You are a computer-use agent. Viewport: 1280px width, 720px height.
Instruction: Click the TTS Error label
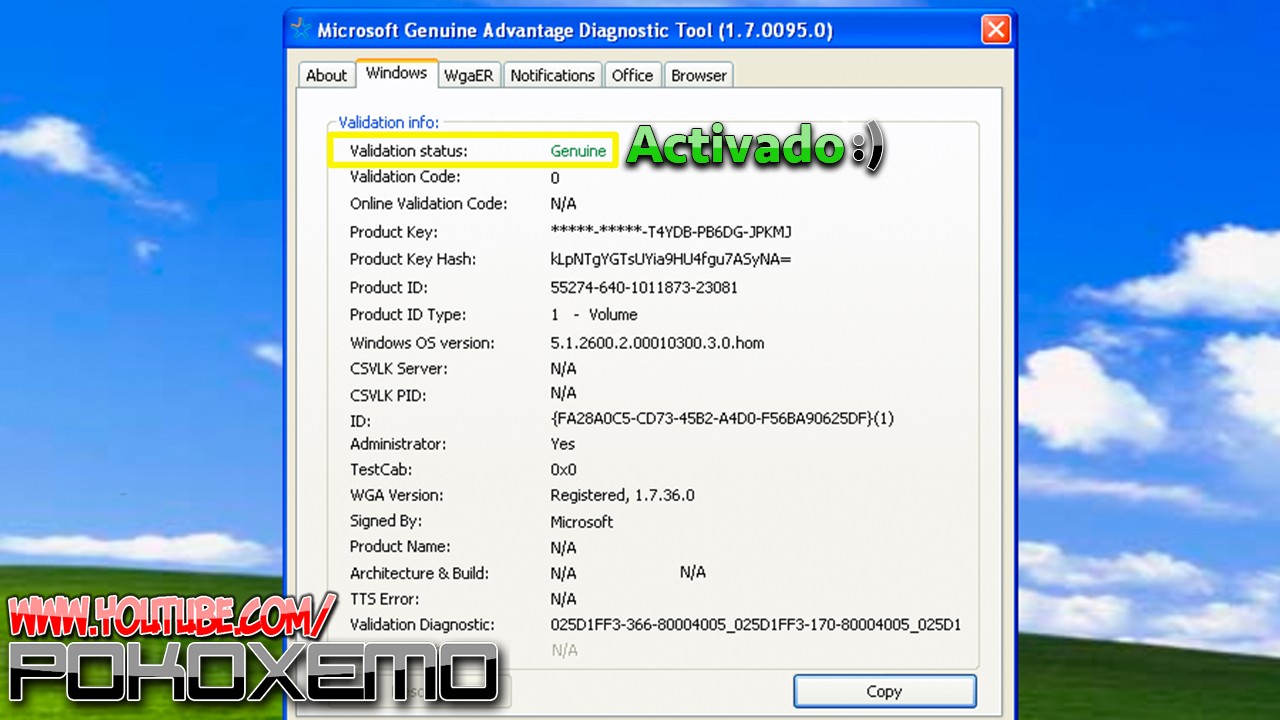click(x=384, y=599)
